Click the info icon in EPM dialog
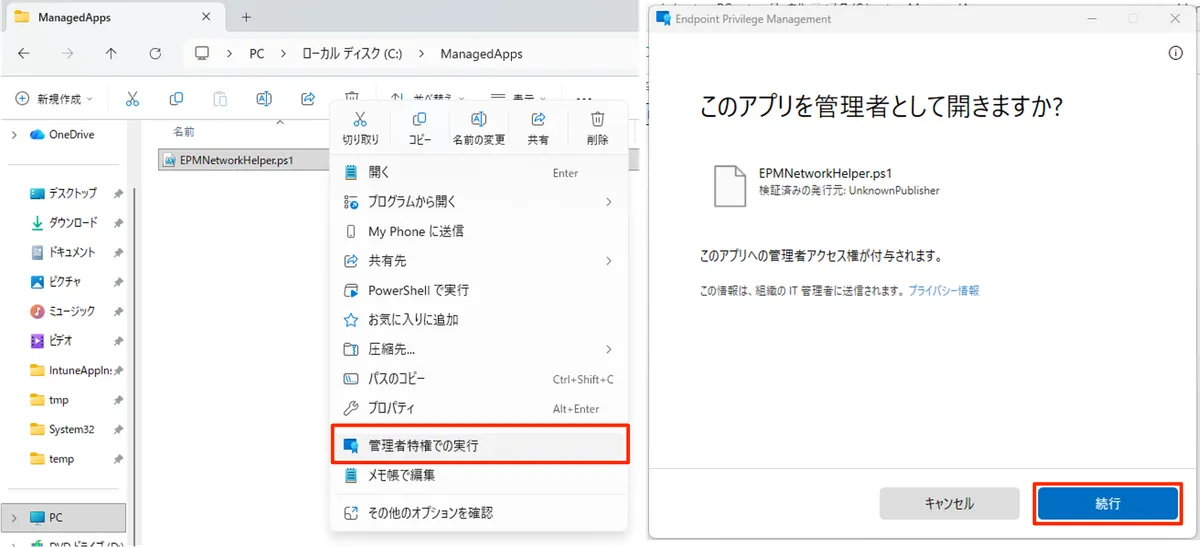1200x547 pixels. pos(1176,53)
